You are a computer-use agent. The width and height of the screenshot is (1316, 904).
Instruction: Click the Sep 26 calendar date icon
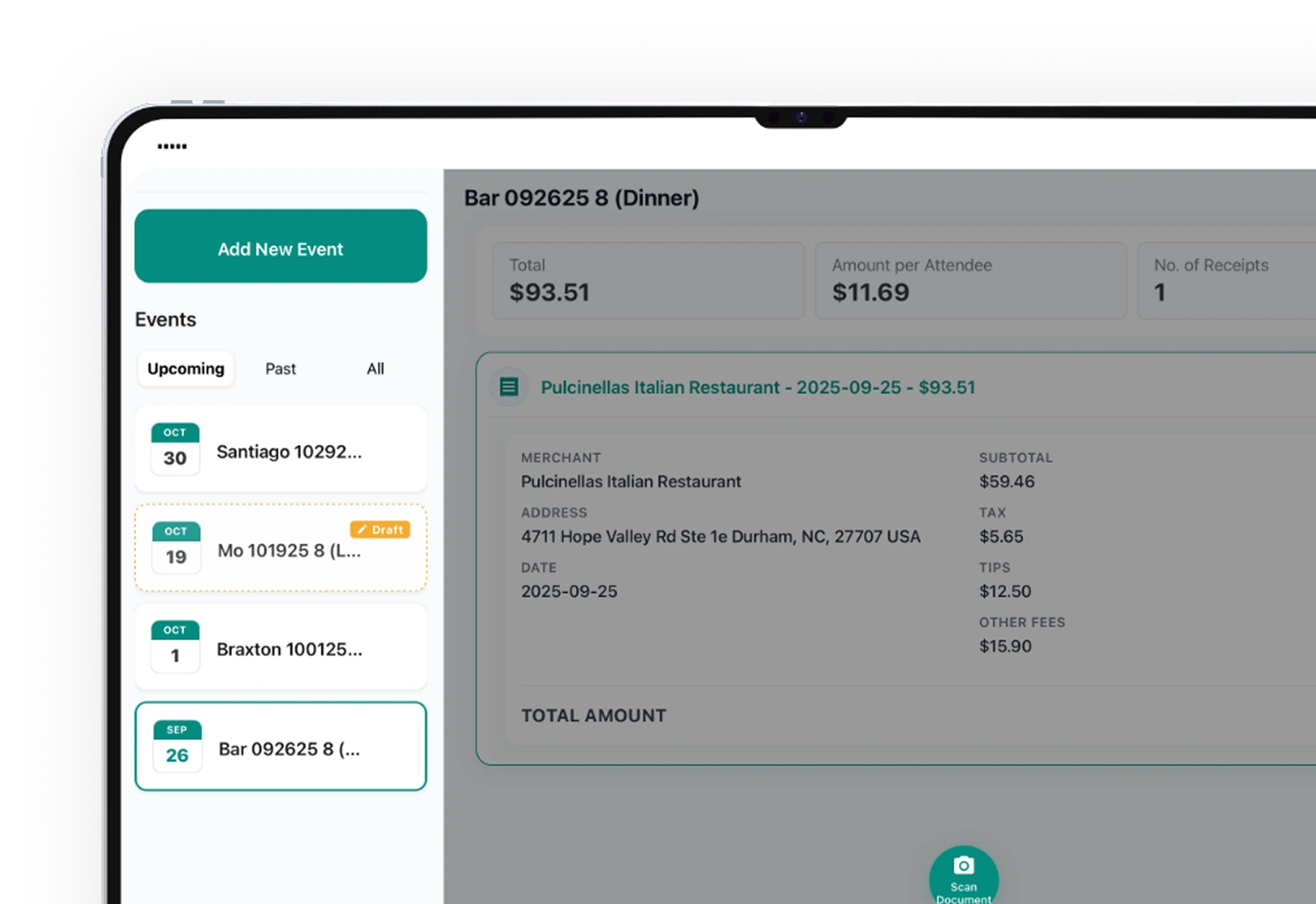tap(177, 746)
